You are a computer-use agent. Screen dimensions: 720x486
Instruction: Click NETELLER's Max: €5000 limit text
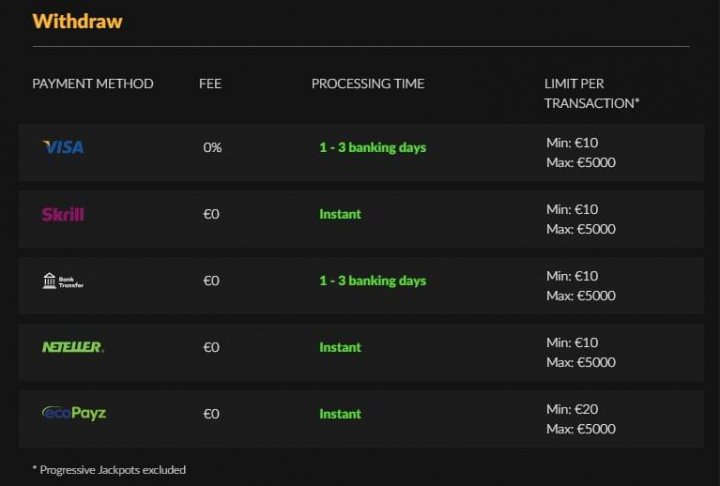pos(581,362)
